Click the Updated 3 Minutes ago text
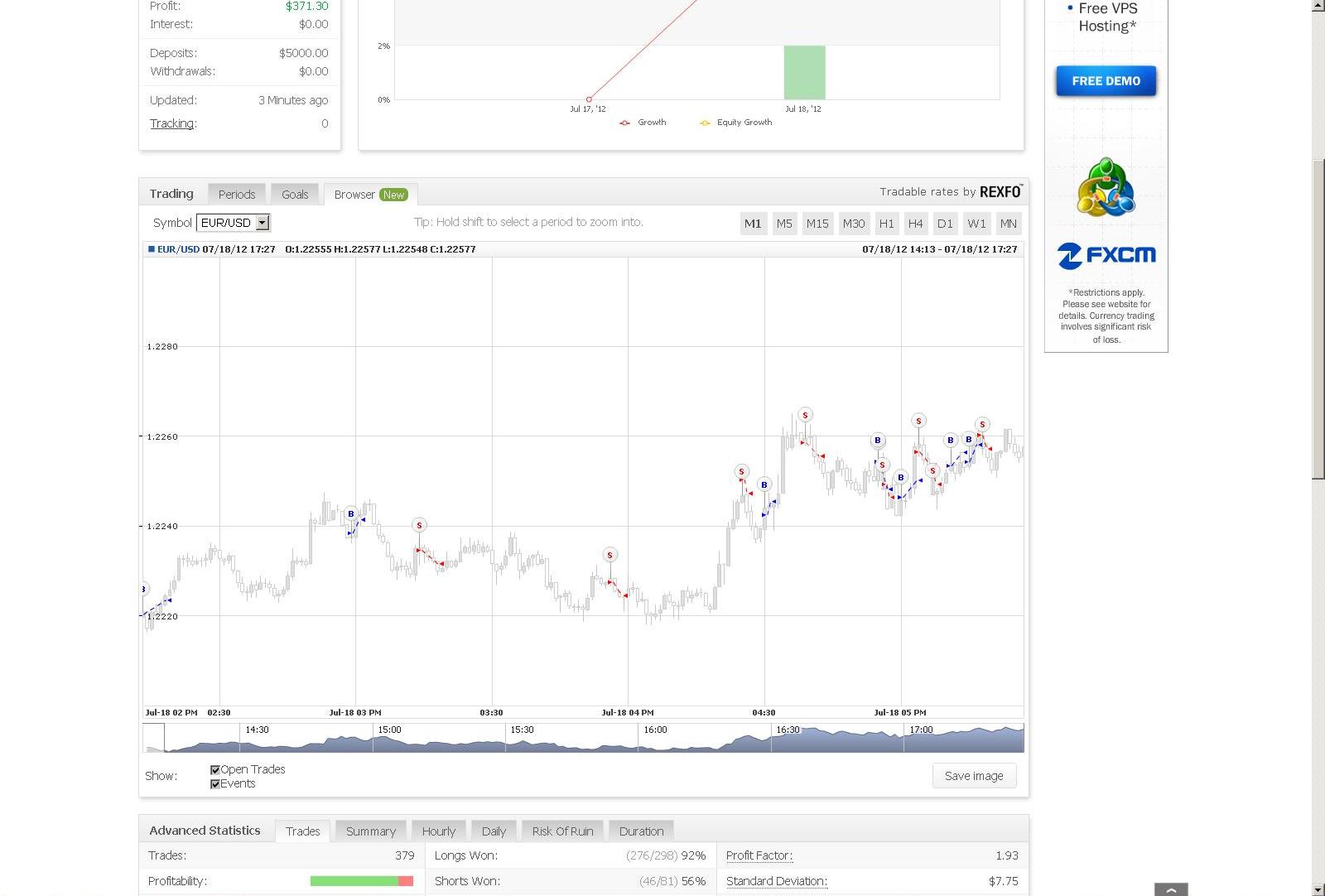Screen dimensions: 1325x896 click(293, 100)
